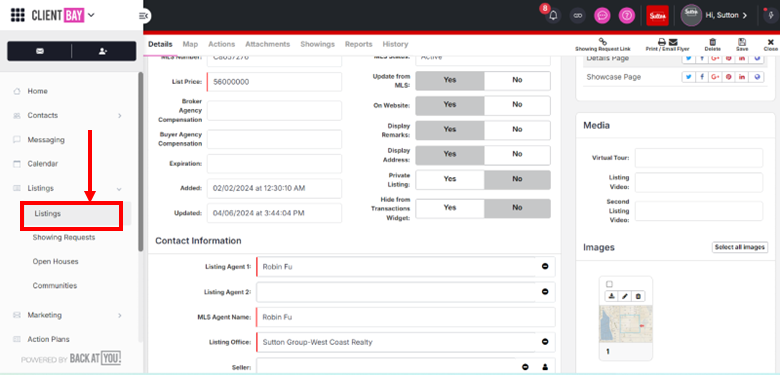Open the Attachments tab
Viewport: 780px width, 375px height.
click(267, 44)
